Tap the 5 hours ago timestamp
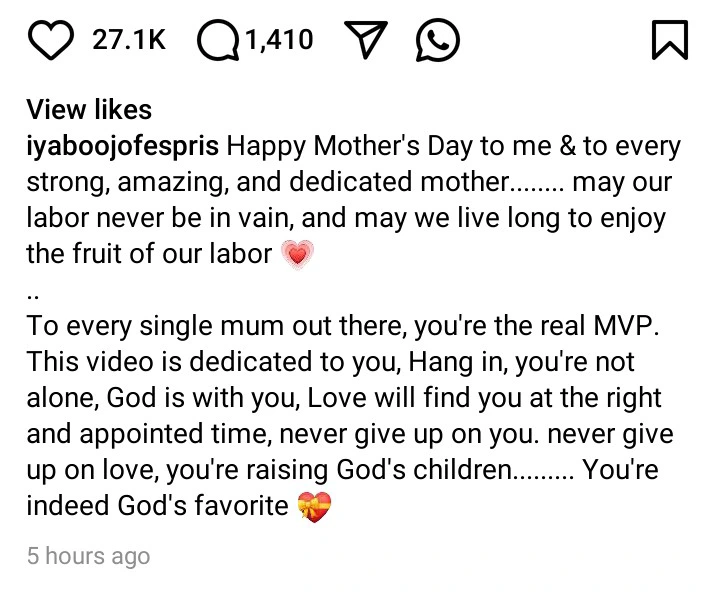Image resolution: width=720 pixels, height=592 pixels. (x=89, y=556)
